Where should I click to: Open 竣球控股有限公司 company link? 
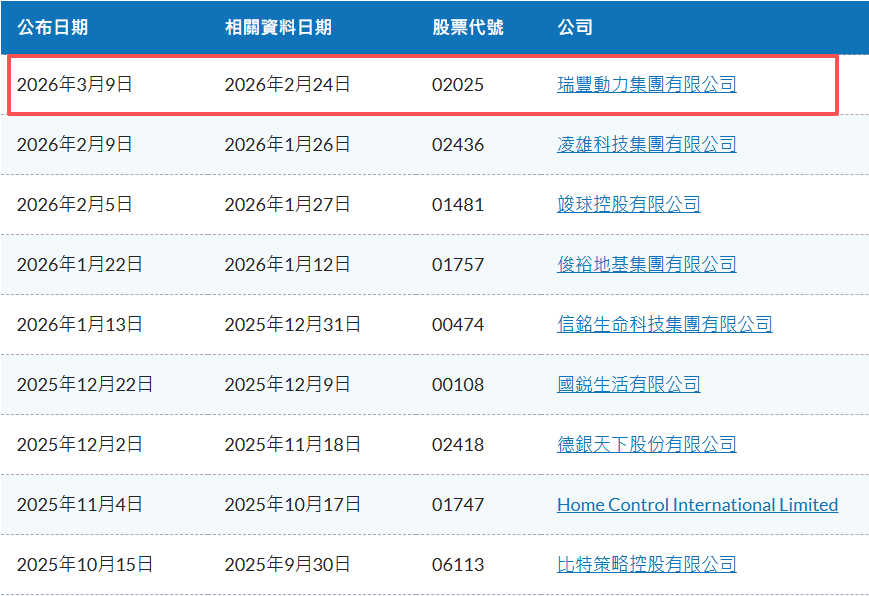point(628,204)
